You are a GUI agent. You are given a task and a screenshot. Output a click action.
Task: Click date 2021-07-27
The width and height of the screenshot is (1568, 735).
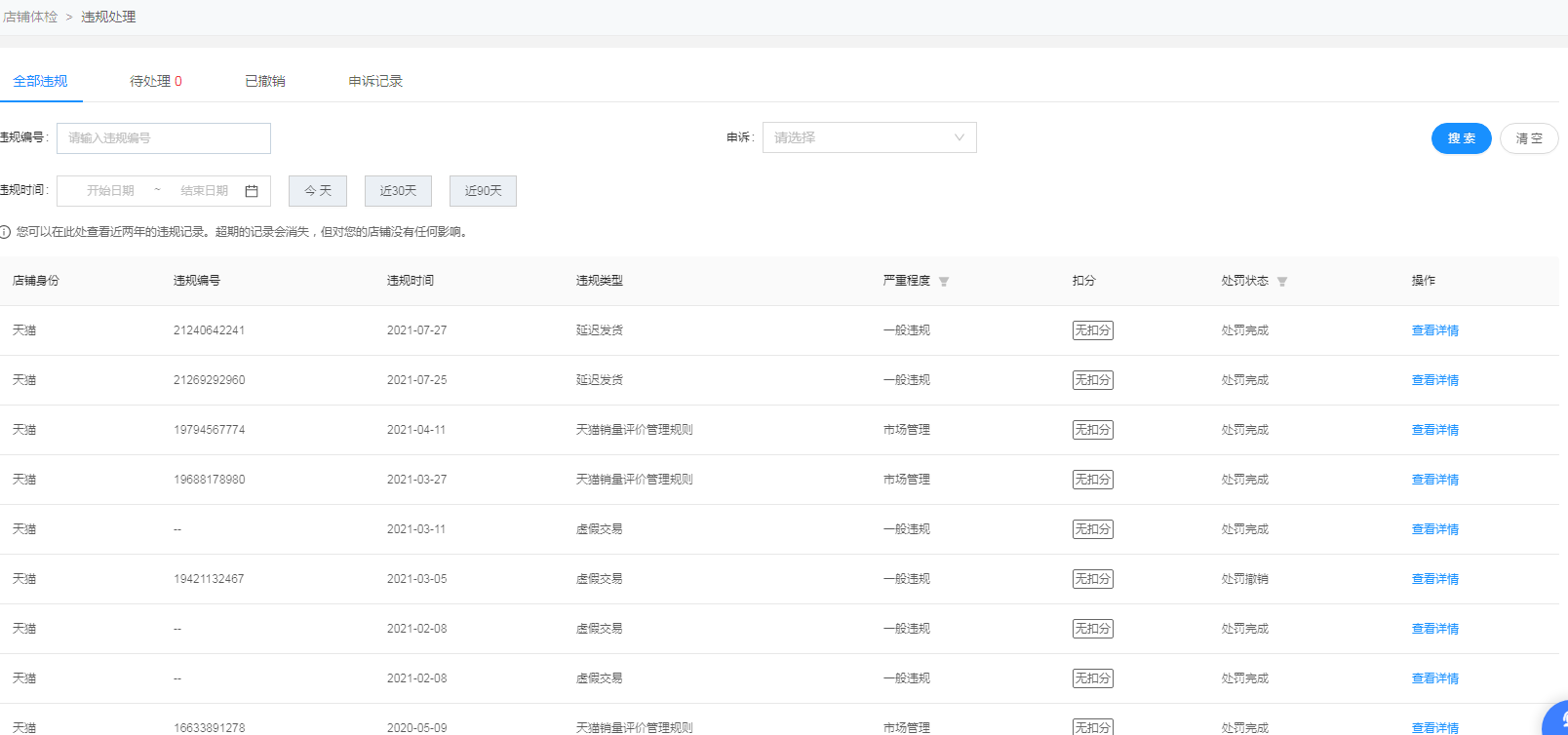pos(416,330)
